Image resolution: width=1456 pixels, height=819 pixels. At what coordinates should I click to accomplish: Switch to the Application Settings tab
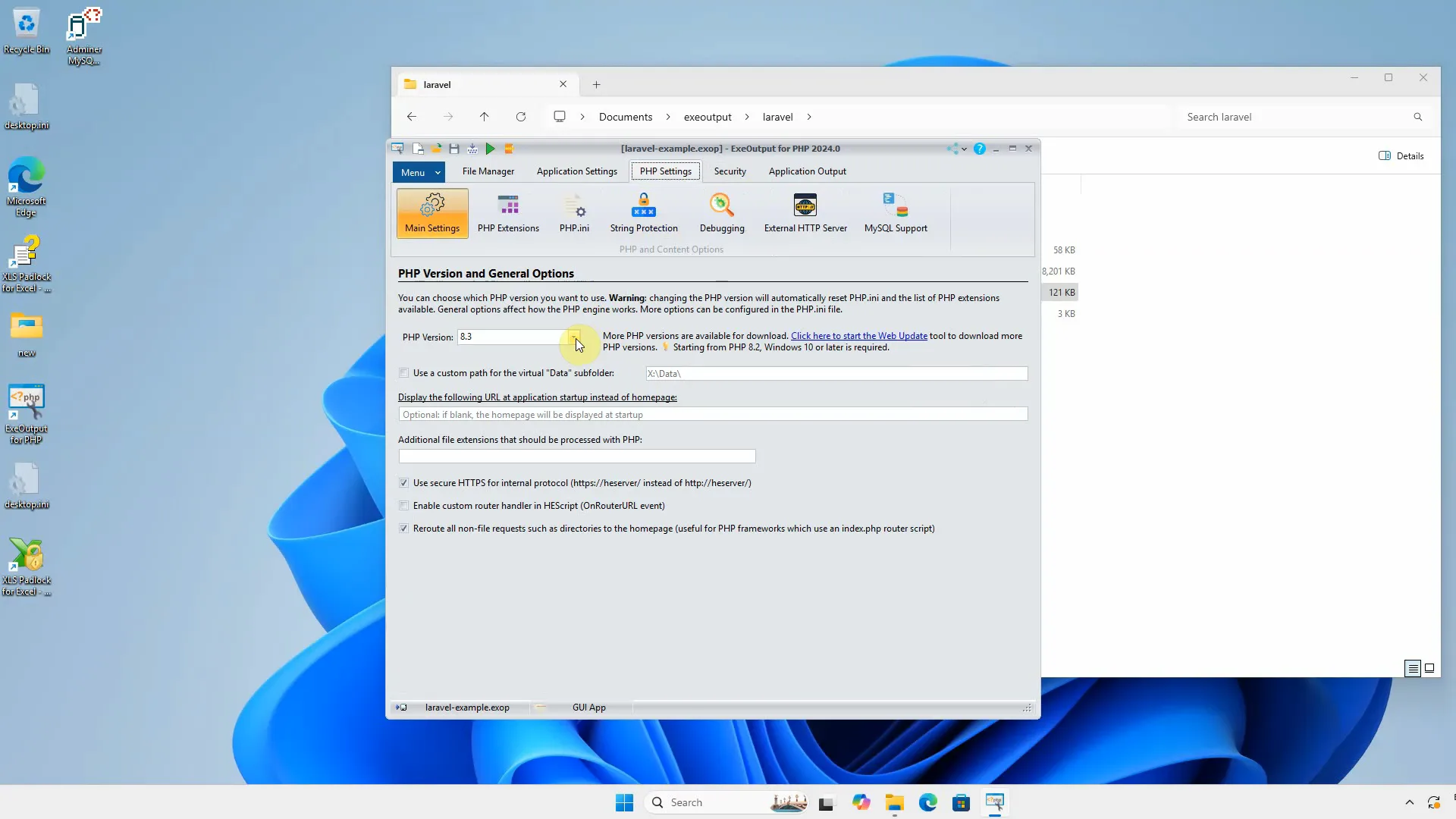(x=576, y=171)
